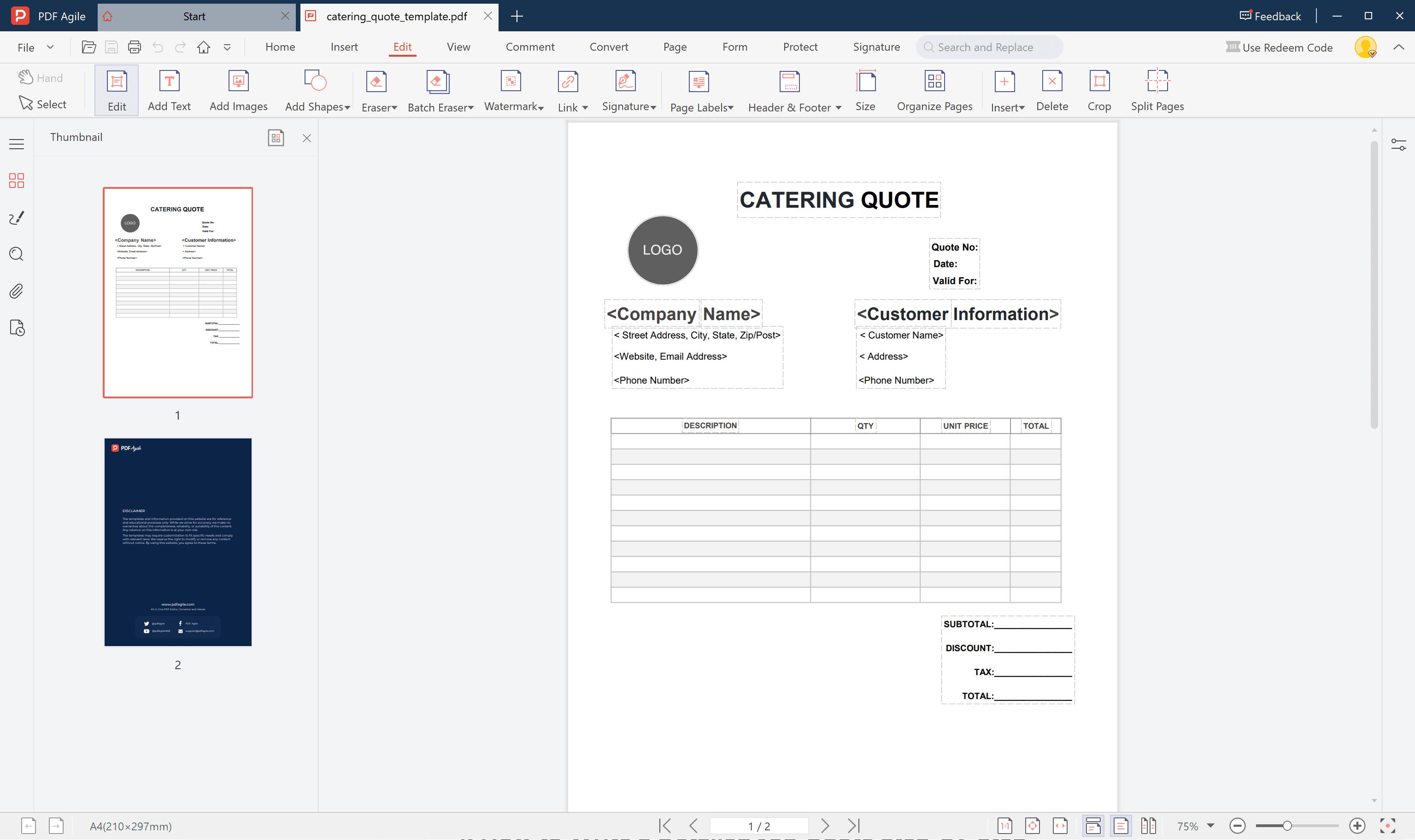1415x840 pixels.
Task: Switch to the Start tab
Action: coord(195,16)
